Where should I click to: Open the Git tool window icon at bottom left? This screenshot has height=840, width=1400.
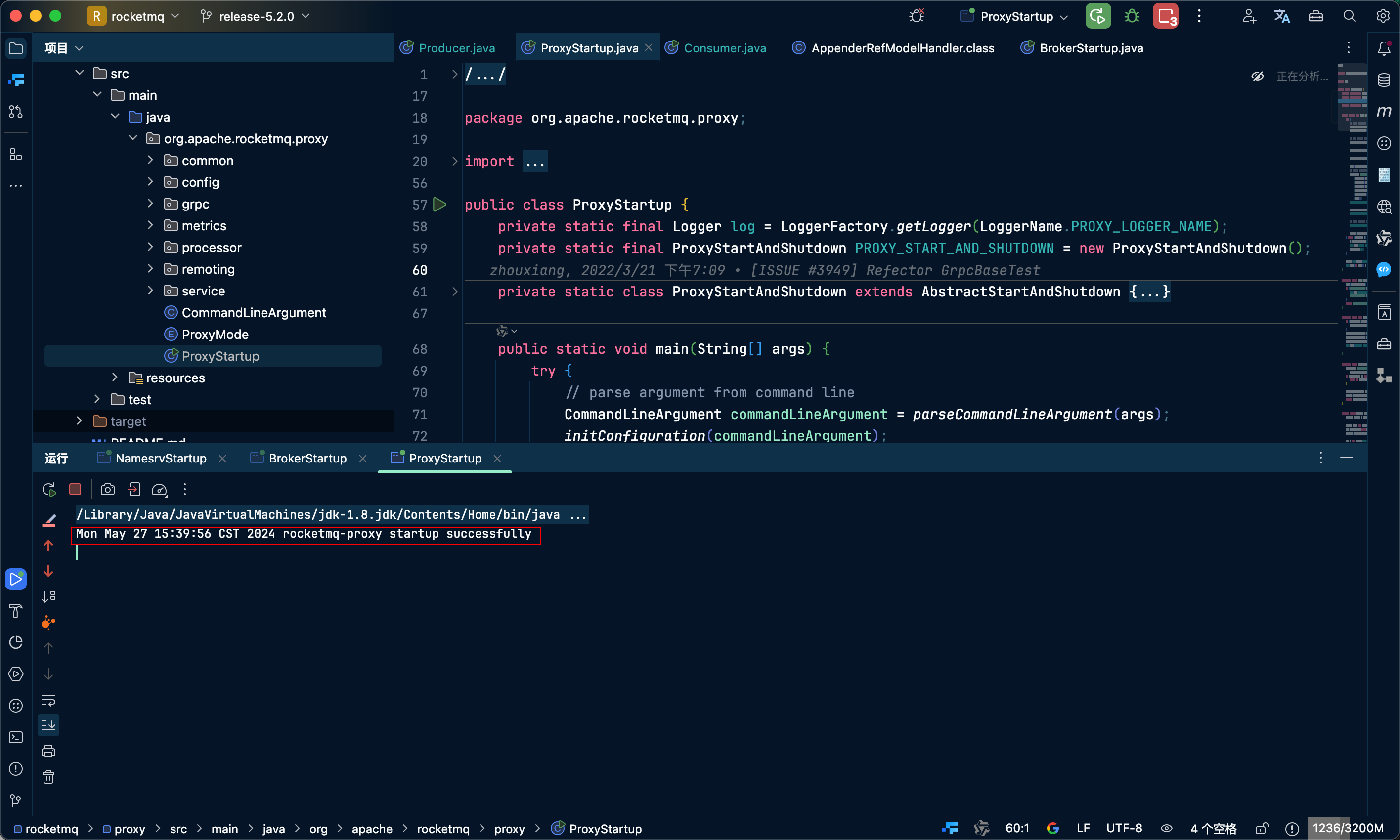[x=16, y=800]
